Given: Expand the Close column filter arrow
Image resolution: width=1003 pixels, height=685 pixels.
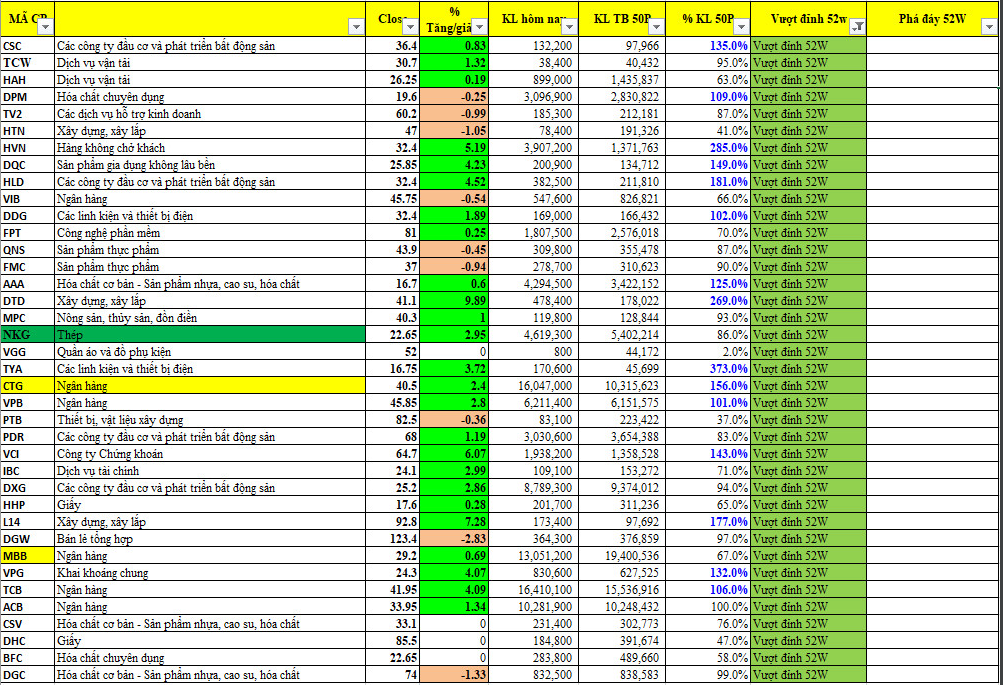Looking at the screenshot, I should click(412, 28).
